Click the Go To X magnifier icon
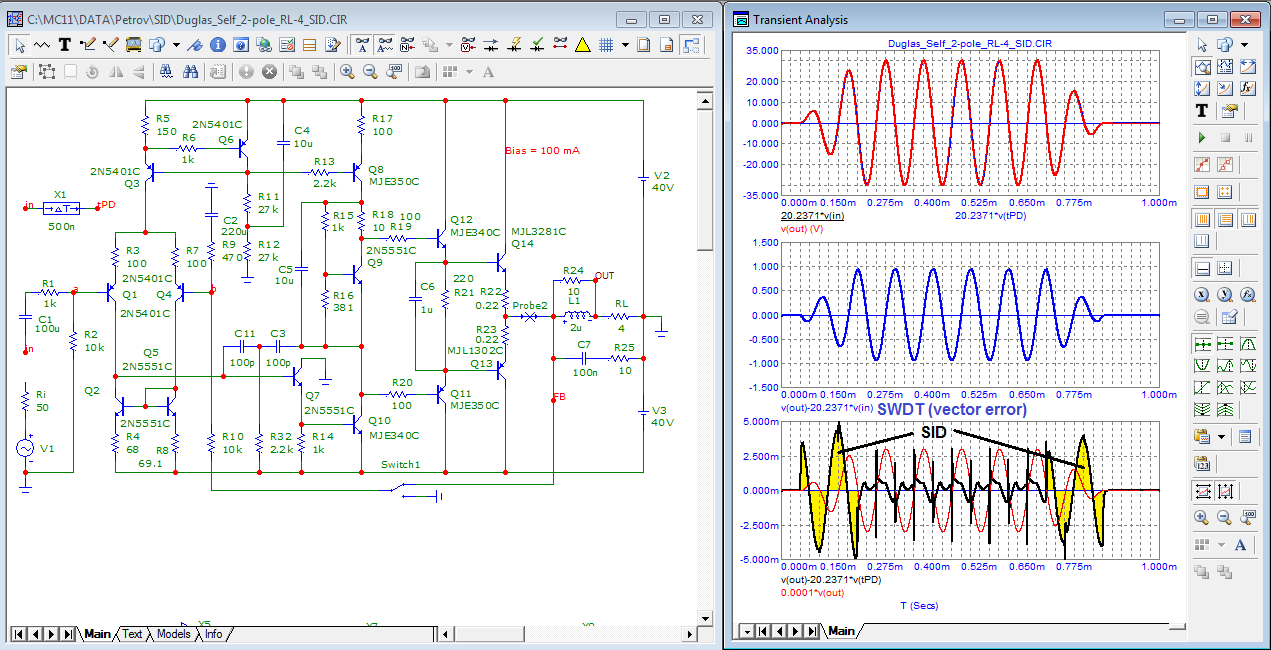 click(x=1202, y=295)
